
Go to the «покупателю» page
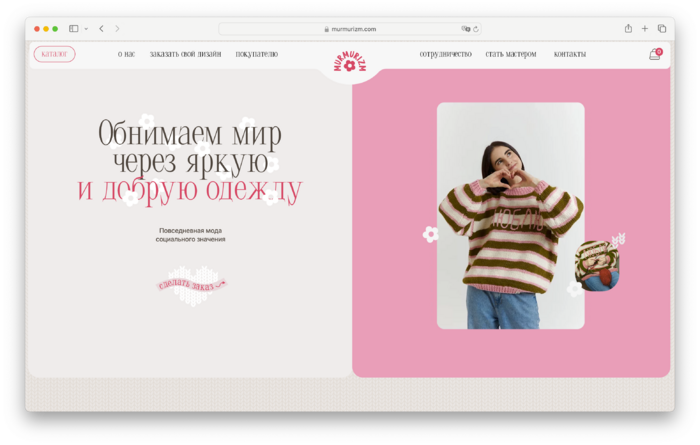(257, 54)
